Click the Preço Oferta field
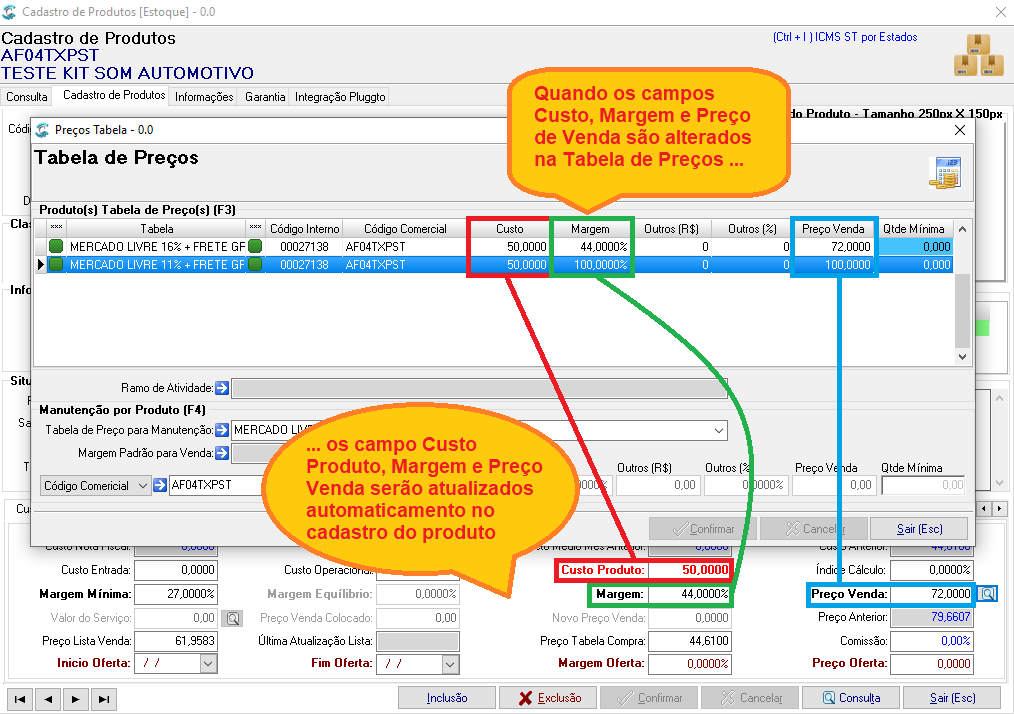 pyautogui.click(x=931, y=664)
